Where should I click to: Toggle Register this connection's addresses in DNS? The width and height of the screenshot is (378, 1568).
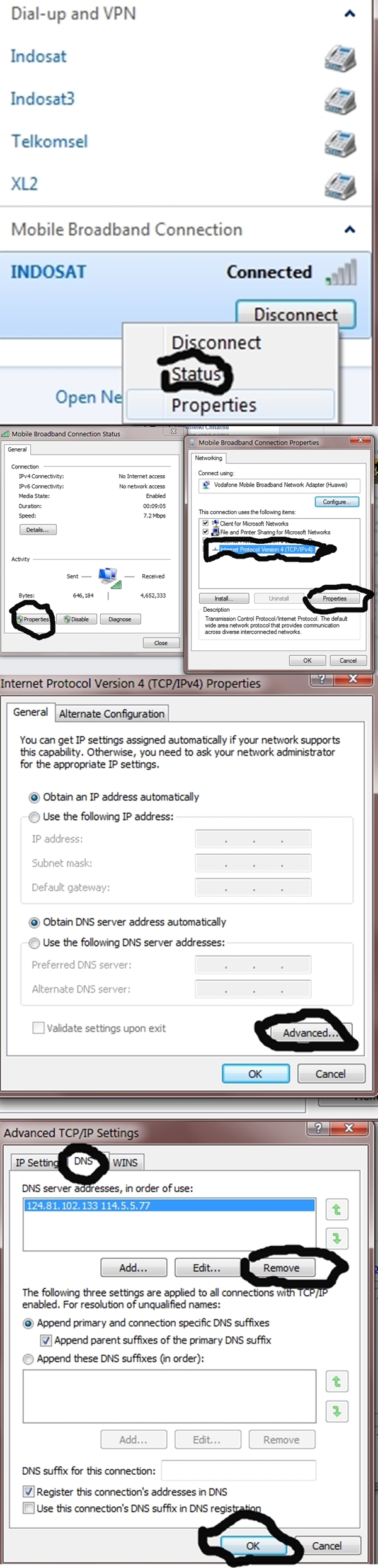[28, 1492]
